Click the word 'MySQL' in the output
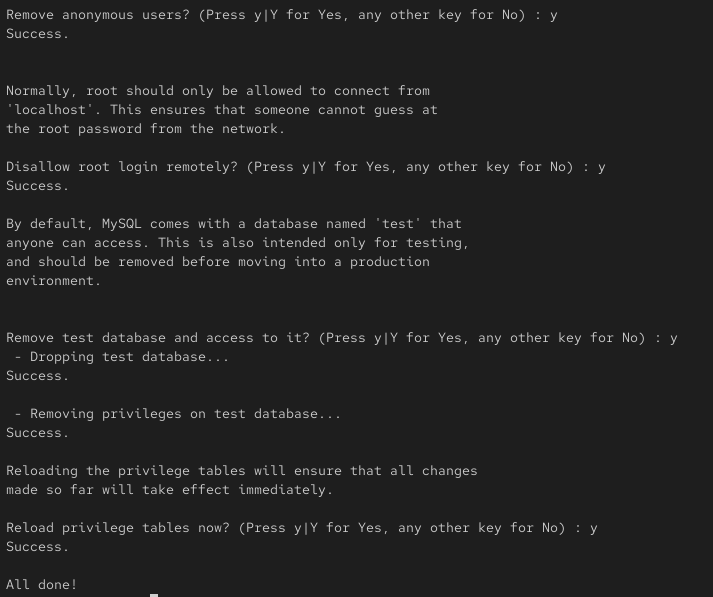The width and height of the screenshot is (713, 597). click(121, 224)
